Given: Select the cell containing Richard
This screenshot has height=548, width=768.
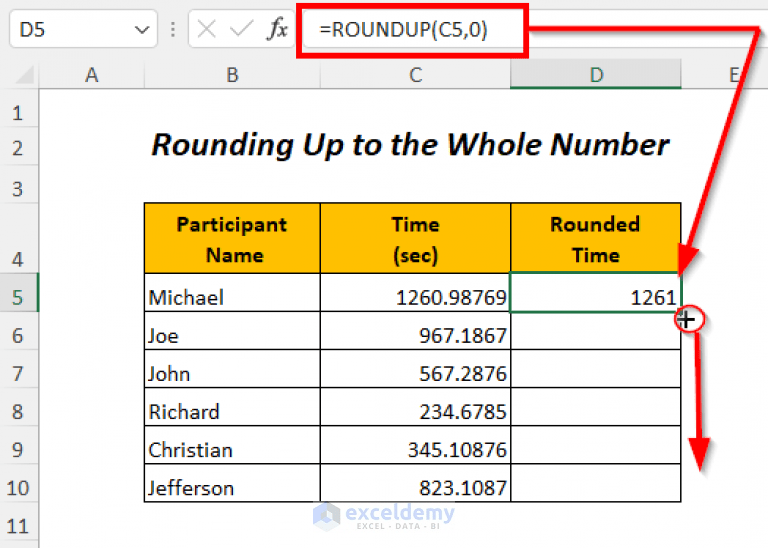Looking at the screenshot, I should [232, 407].
